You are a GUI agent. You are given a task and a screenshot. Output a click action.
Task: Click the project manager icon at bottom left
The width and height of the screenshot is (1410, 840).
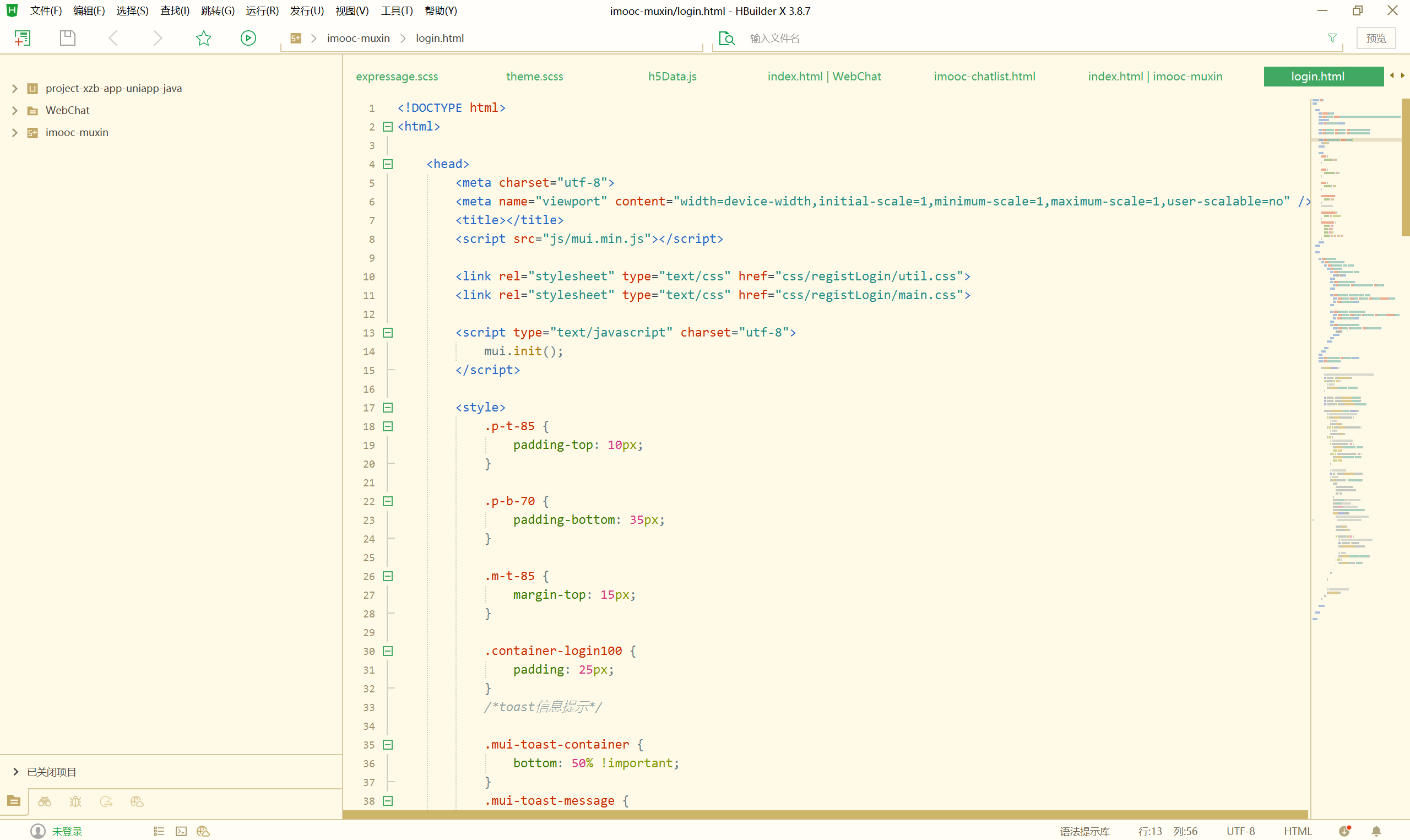coord(14,801)
